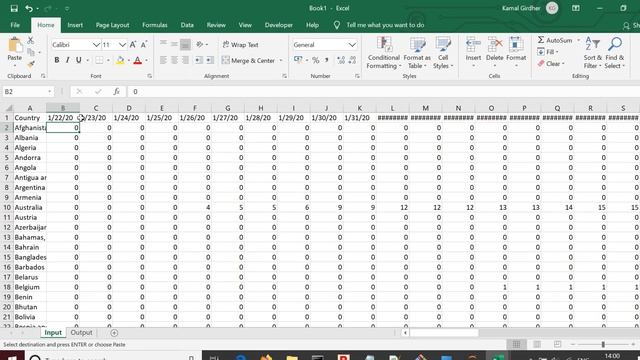Open the File tab
The width and height of the screenshot is (640, 360).
(15, 25)
